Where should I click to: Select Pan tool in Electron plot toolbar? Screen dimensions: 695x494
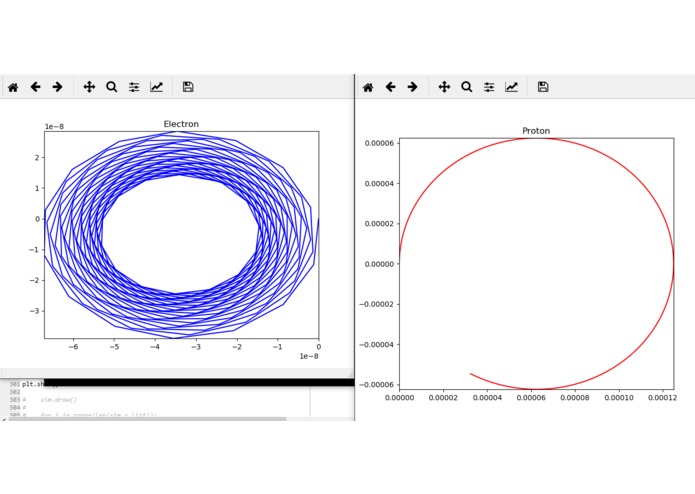[89, 87]
